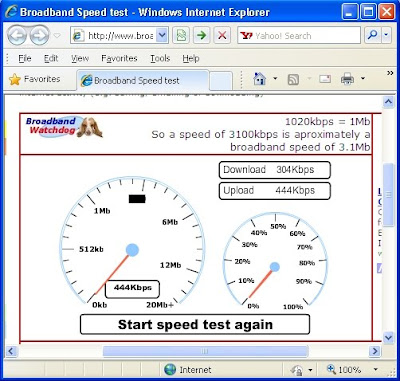
Task: Click the Back navigation arrow button
Action: click(17, 35)
